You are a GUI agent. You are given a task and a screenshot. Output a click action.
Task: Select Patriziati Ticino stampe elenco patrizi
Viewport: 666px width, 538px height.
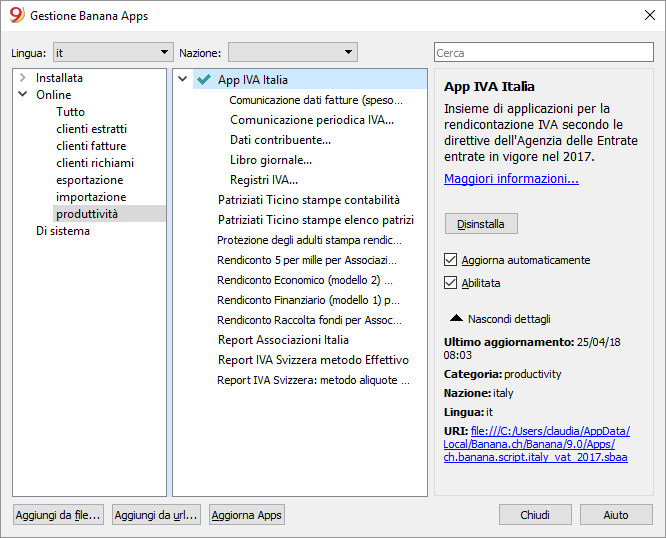pyautogui.click(x=316, y=220)
